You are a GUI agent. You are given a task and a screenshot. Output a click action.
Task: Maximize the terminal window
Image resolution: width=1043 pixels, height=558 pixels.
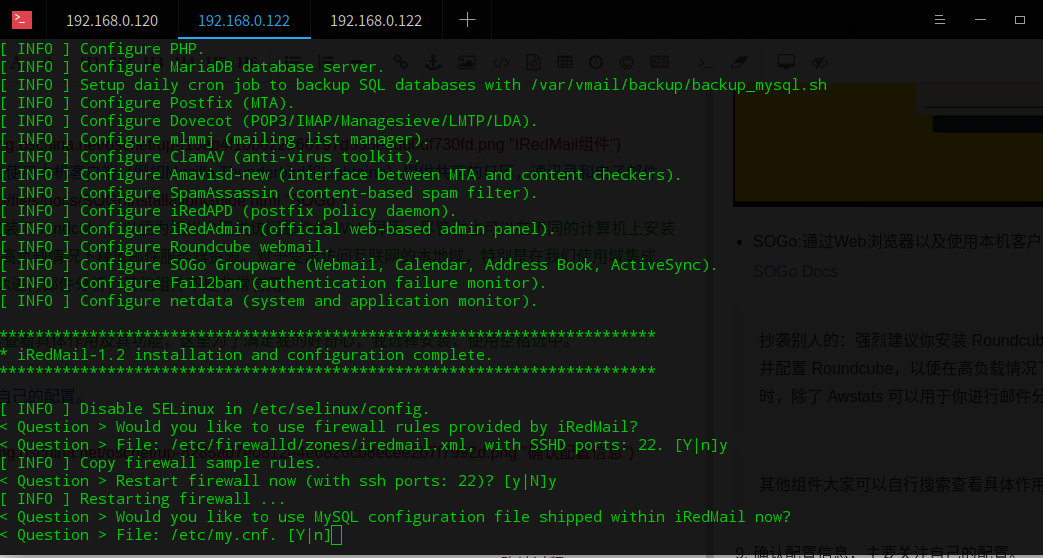(1020, 20)
